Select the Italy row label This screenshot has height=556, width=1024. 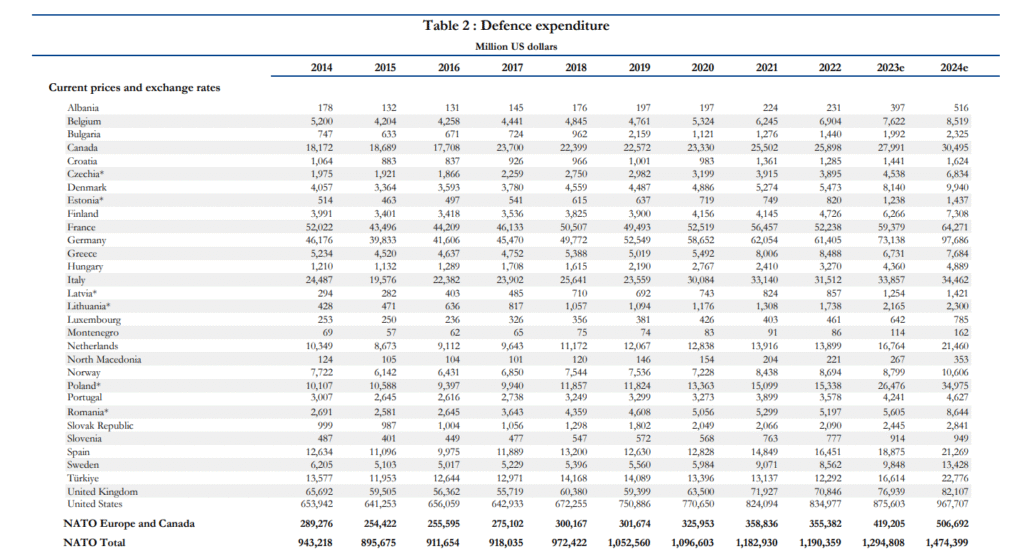pos(76,280)
